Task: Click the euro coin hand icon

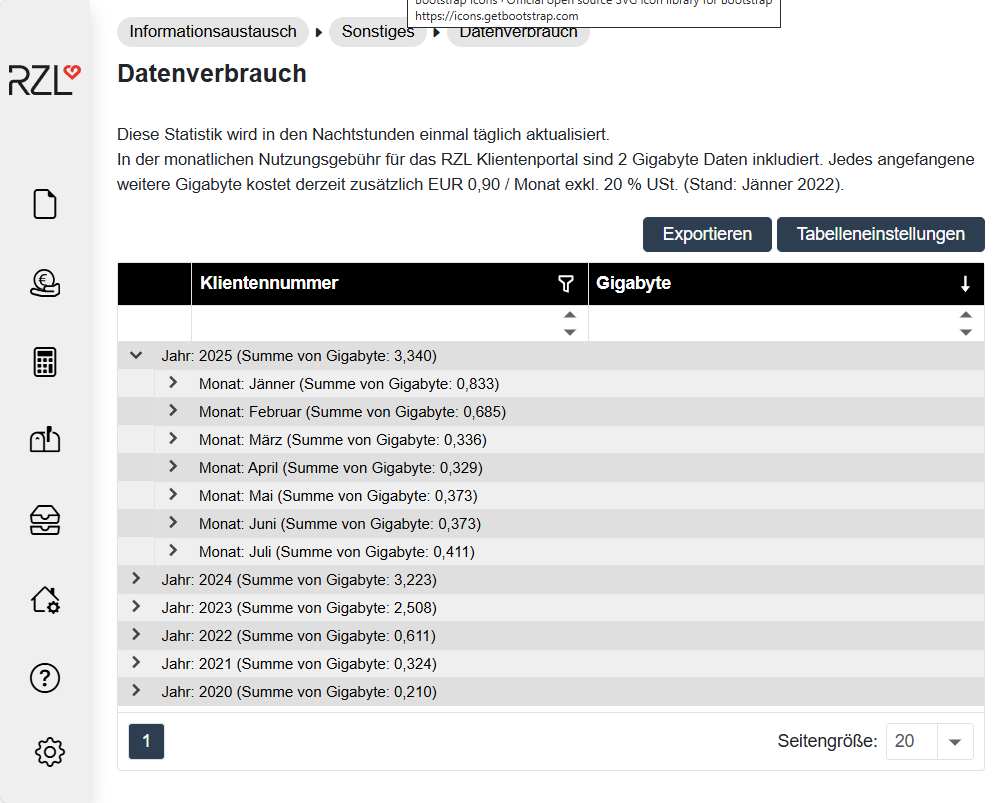Action: coord(45,283)
